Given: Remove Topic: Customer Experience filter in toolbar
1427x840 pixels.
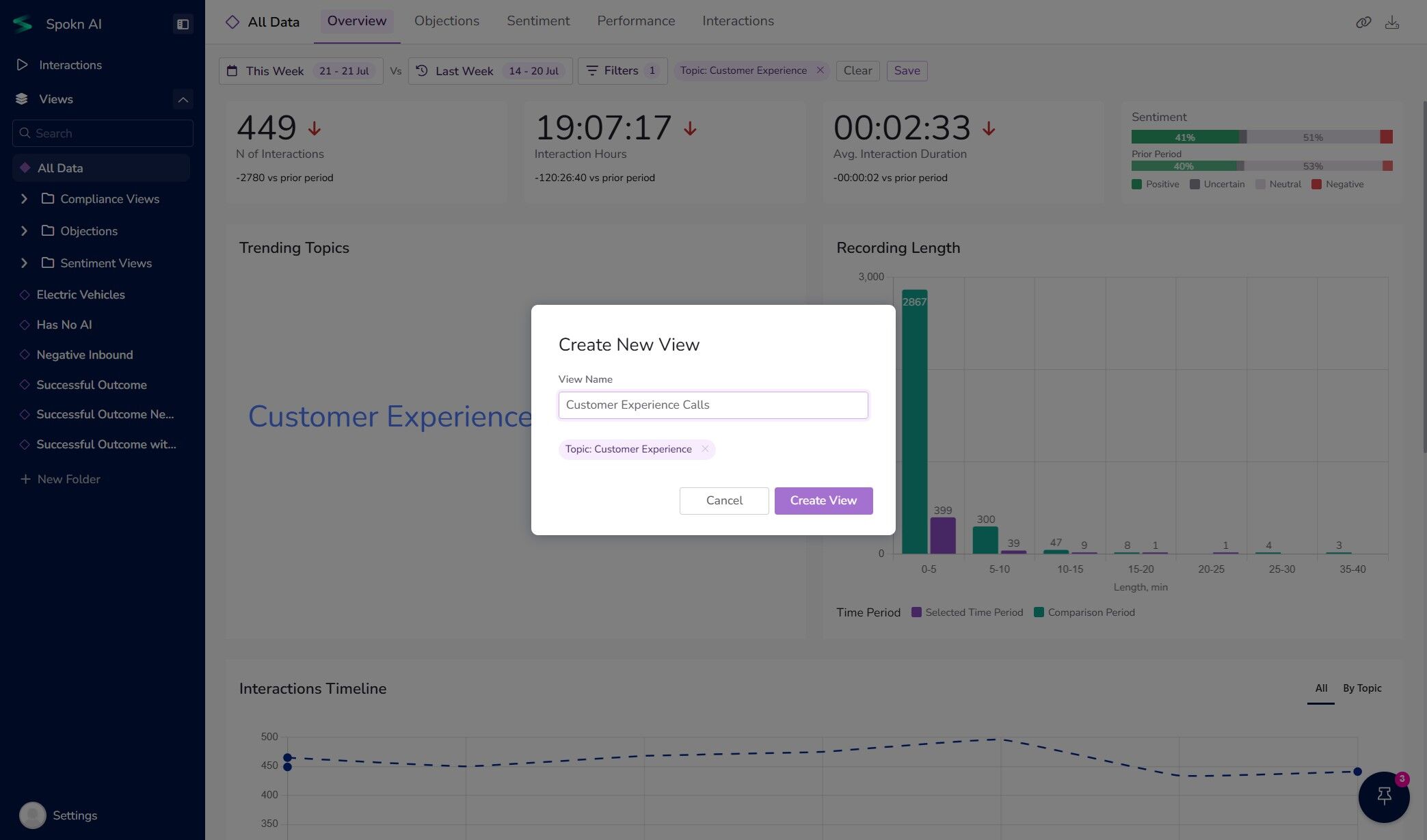Looking at the screenshot, I should tap(820, 70).
